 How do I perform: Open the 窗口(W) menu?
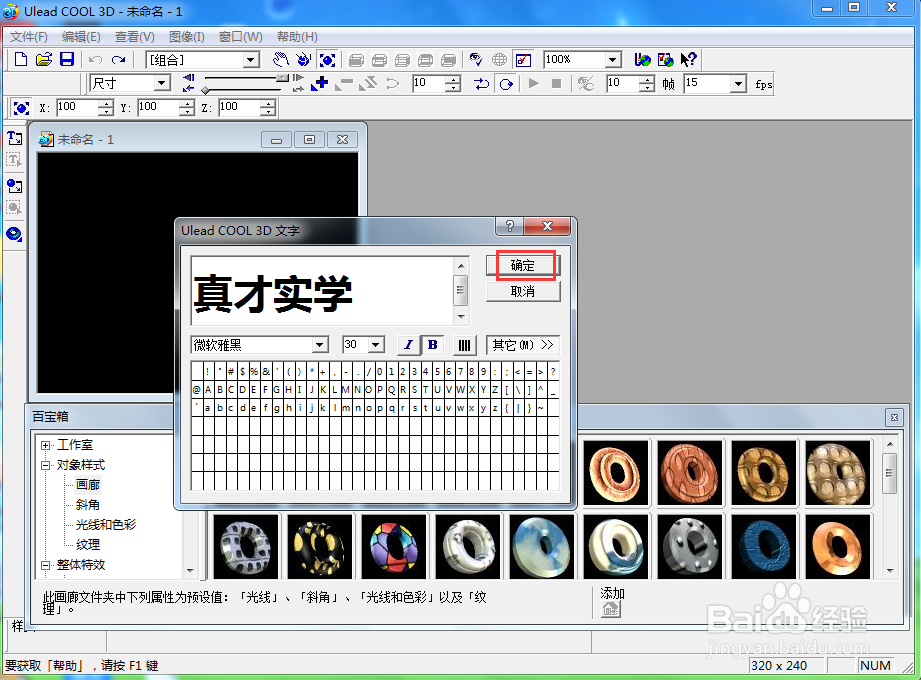pos(240,37)
